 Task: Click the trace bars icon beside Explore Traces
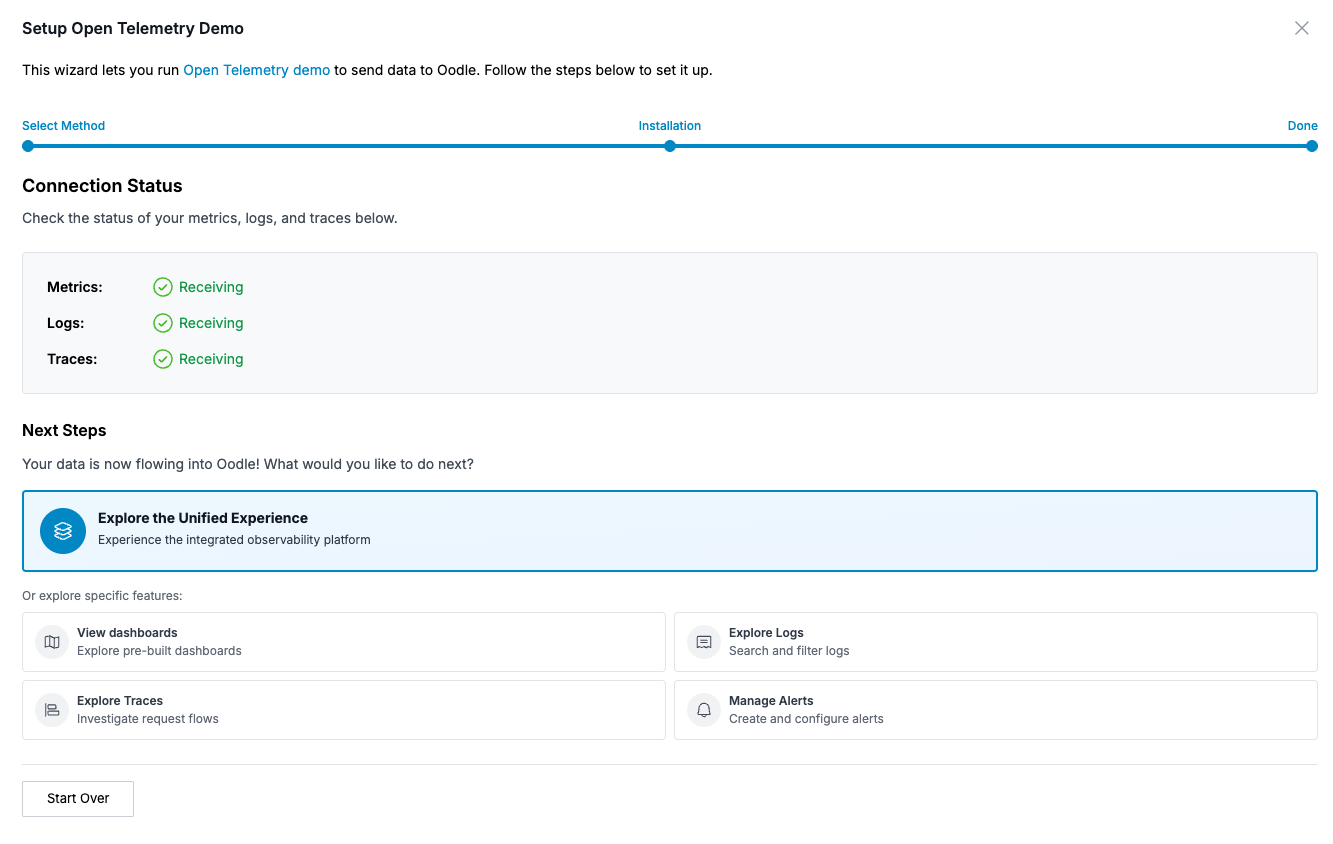click(52, 710)
